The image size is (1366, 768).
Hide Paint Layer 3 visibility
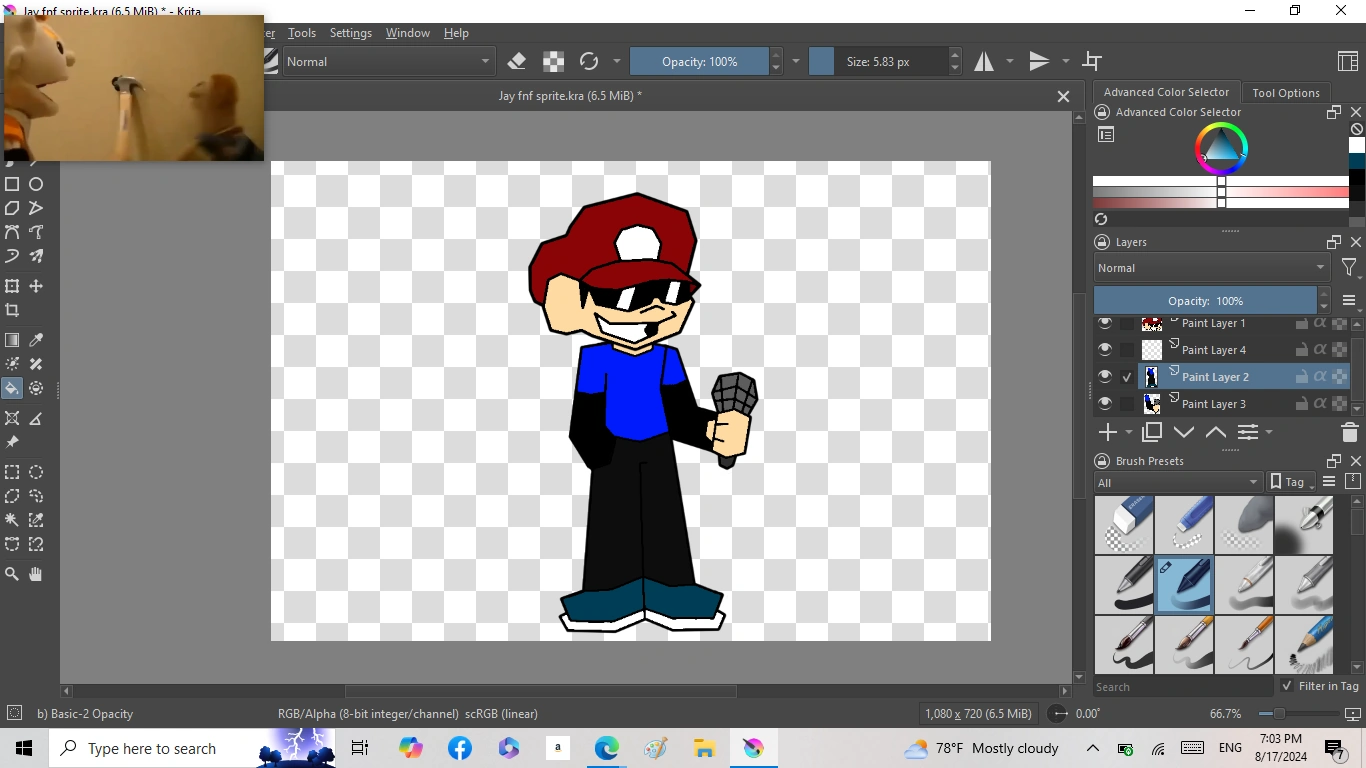pyautogui.click(x=1105, y=403)
